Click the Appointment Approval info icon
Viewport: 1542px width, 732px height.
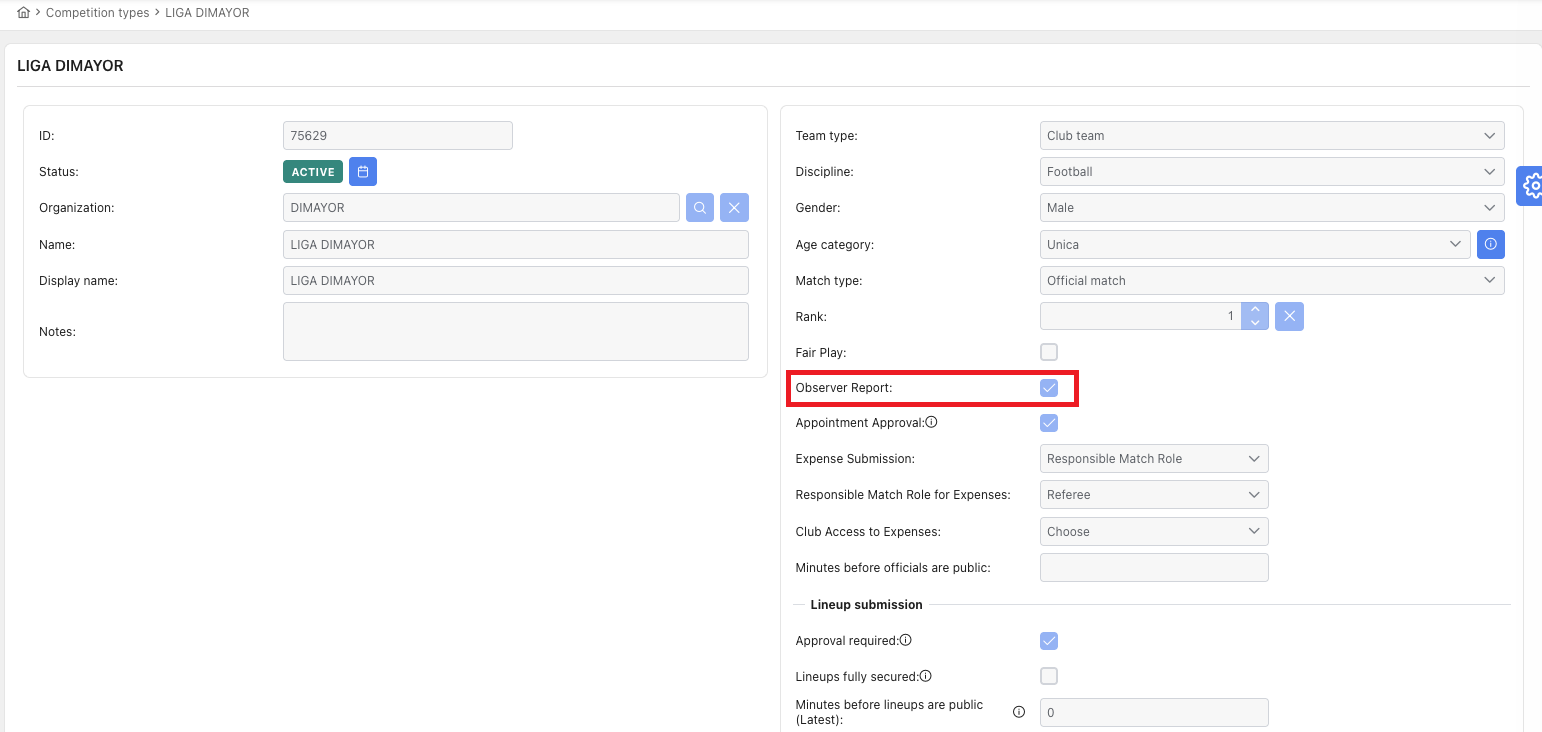point(931,422)
